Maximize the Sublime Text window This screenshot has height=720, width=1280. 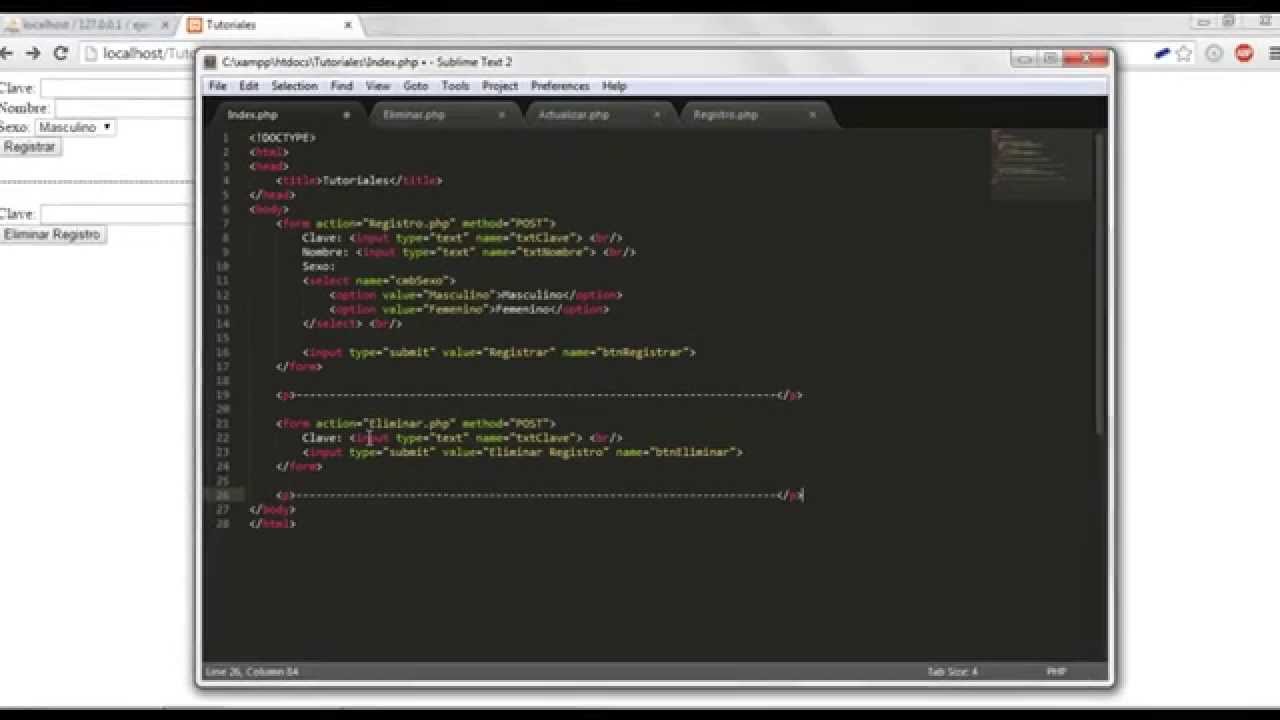point(1050,60)
